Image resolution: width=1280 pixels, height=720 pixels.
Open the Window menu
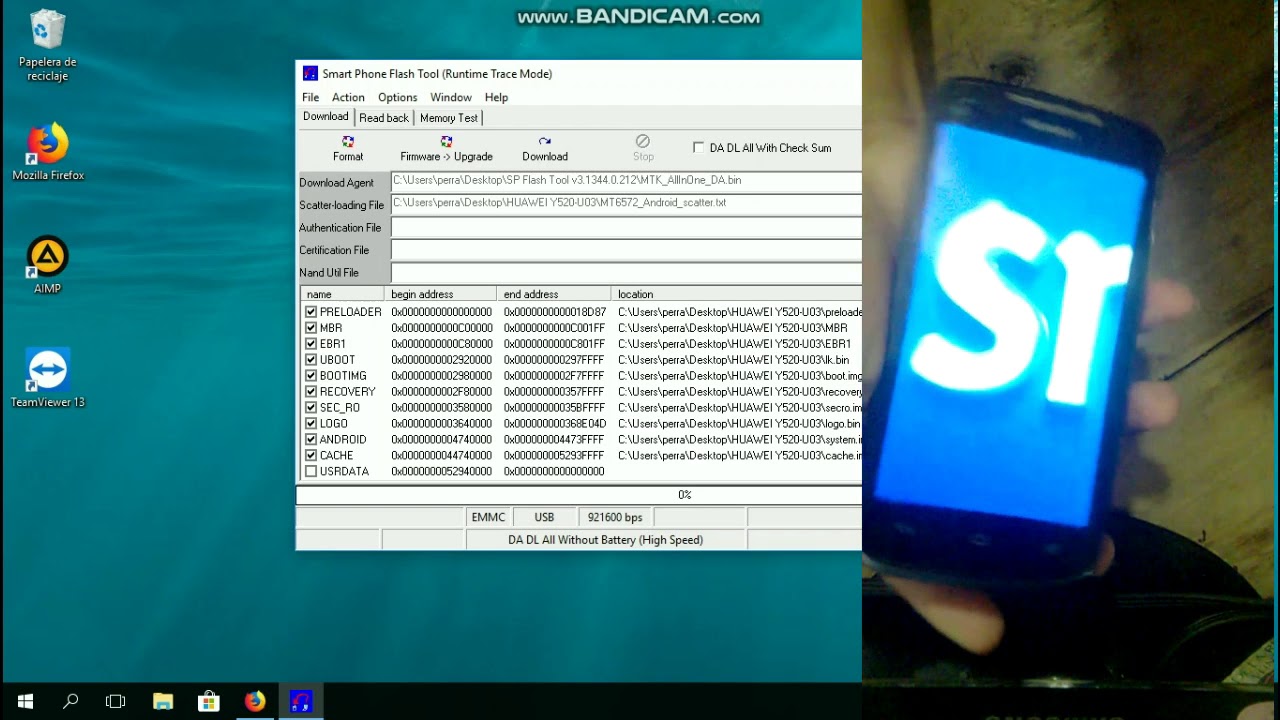(451, 97)
